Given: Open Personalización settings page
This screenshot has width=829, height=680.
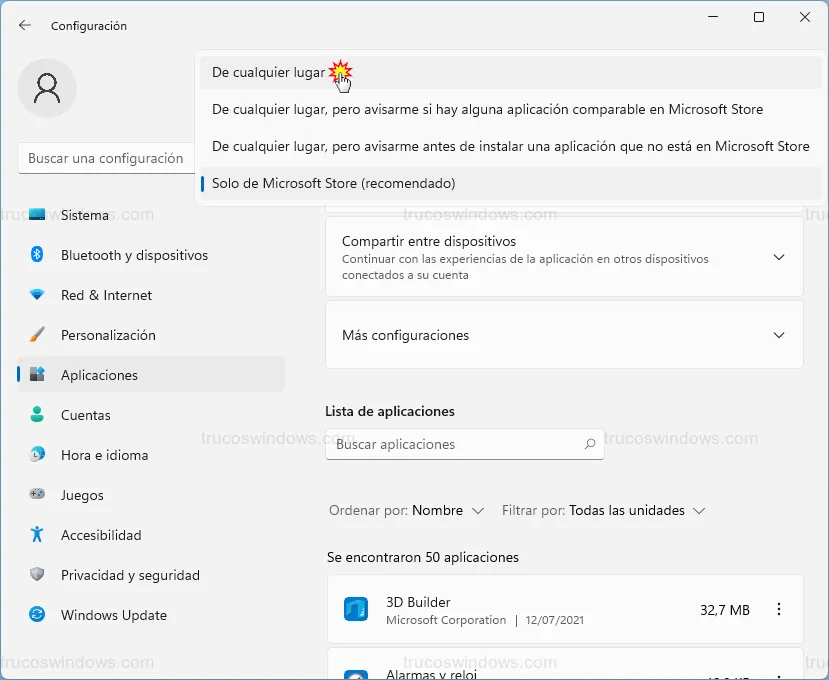Looking at the screenshot, I should tap(108, 335).
